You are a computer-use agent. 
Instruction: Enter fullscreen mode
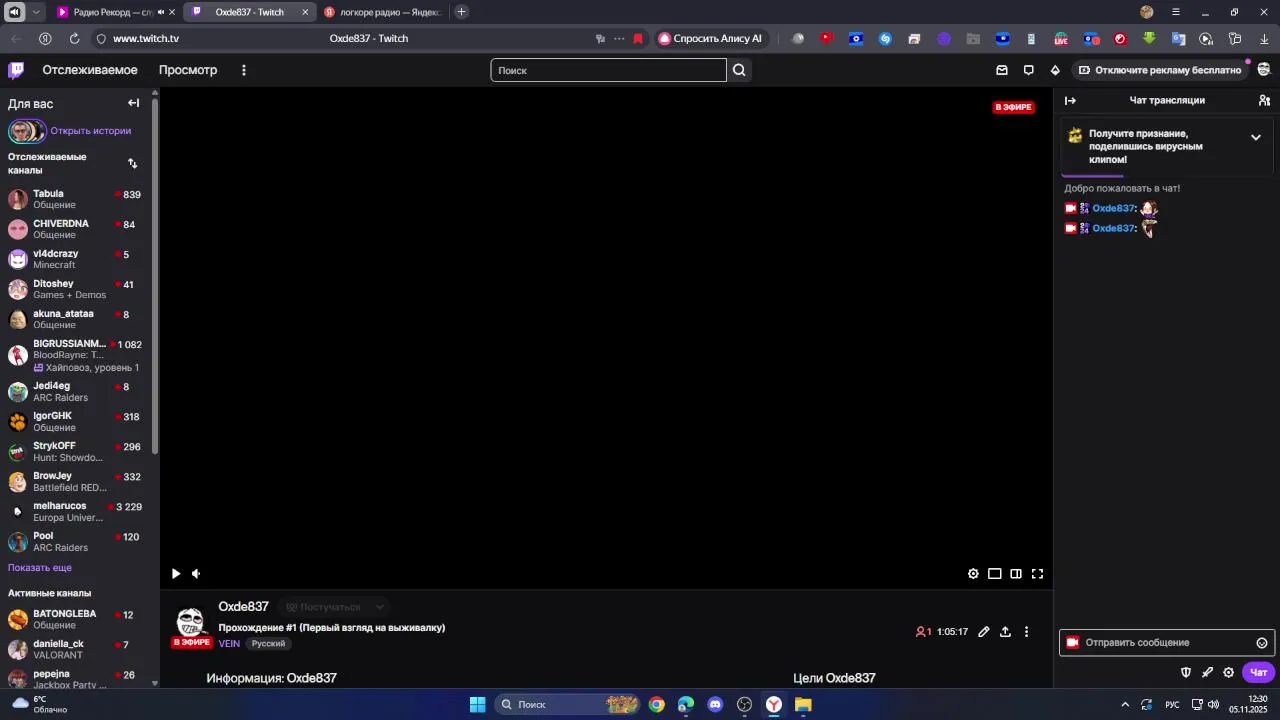[x=1037, y=574]
